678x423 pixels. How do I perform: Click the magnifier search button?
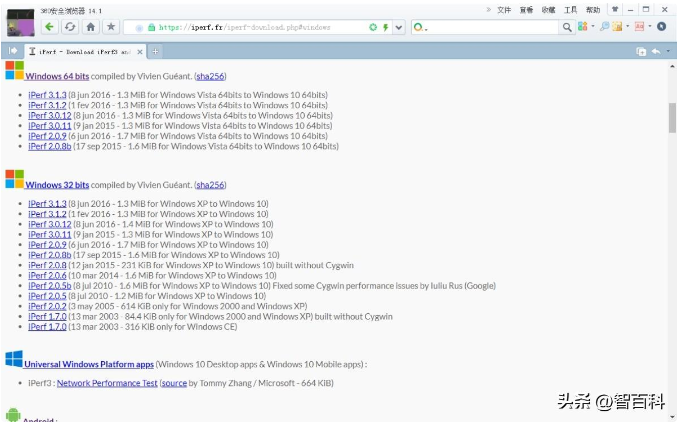[567, 27]
